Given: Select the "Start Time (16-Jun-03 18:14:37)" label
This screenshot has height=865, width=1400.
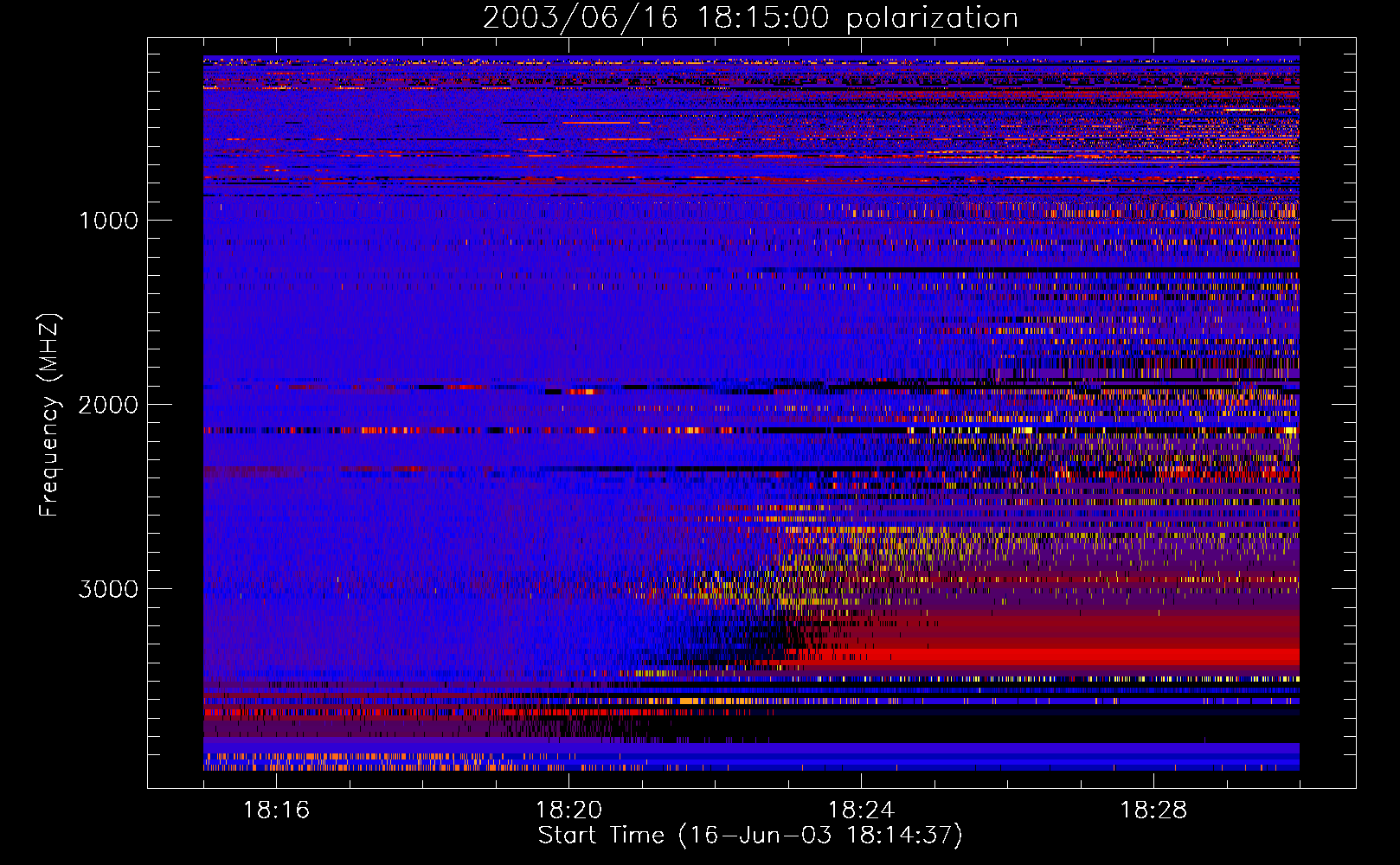Looking at the screenshot, I should point(750,836).
